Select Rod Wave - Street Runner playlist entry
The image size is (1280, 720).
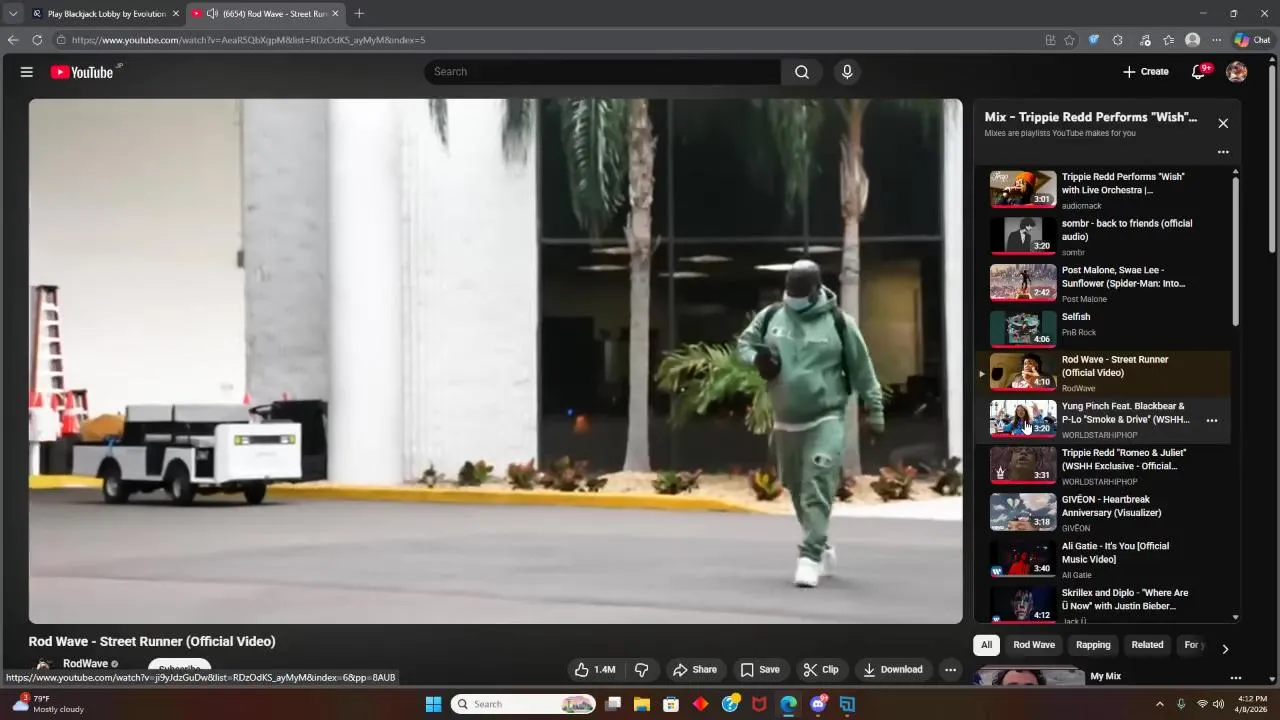click(1105, 373)
